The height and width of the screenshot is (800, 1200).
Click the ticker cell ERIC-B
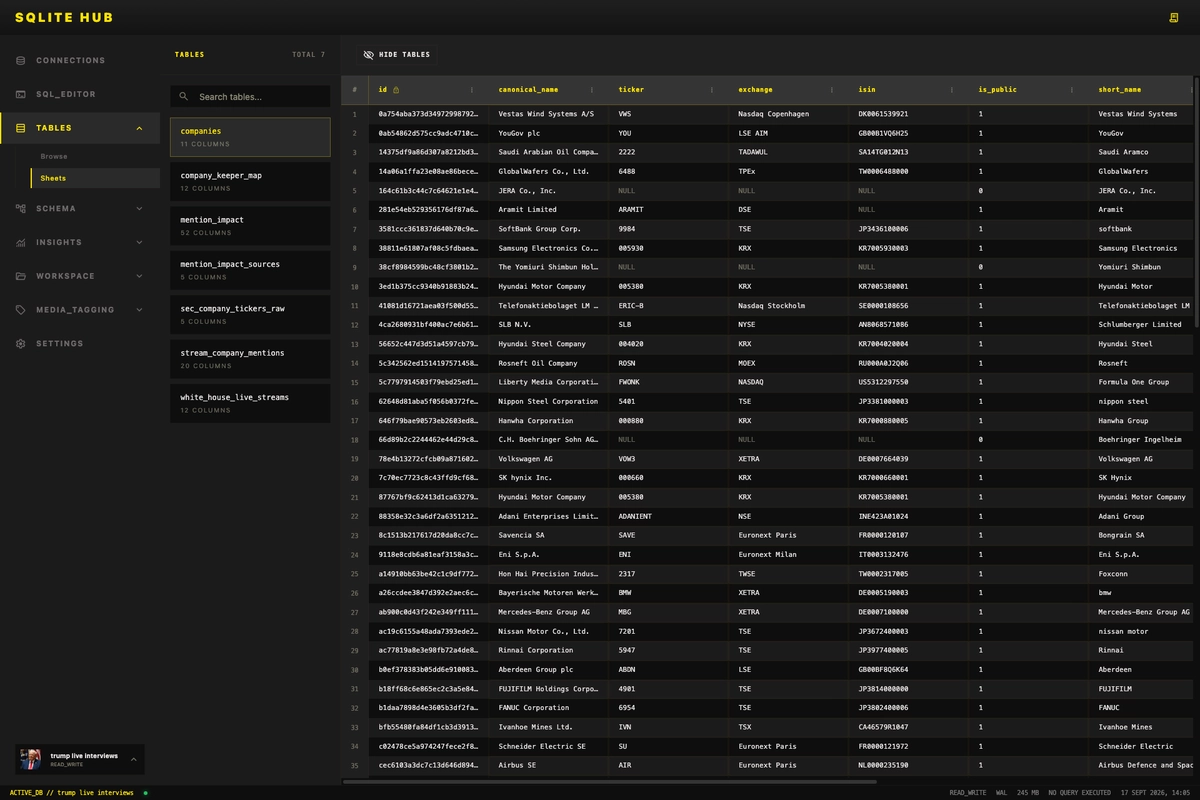tap(668, 306)
